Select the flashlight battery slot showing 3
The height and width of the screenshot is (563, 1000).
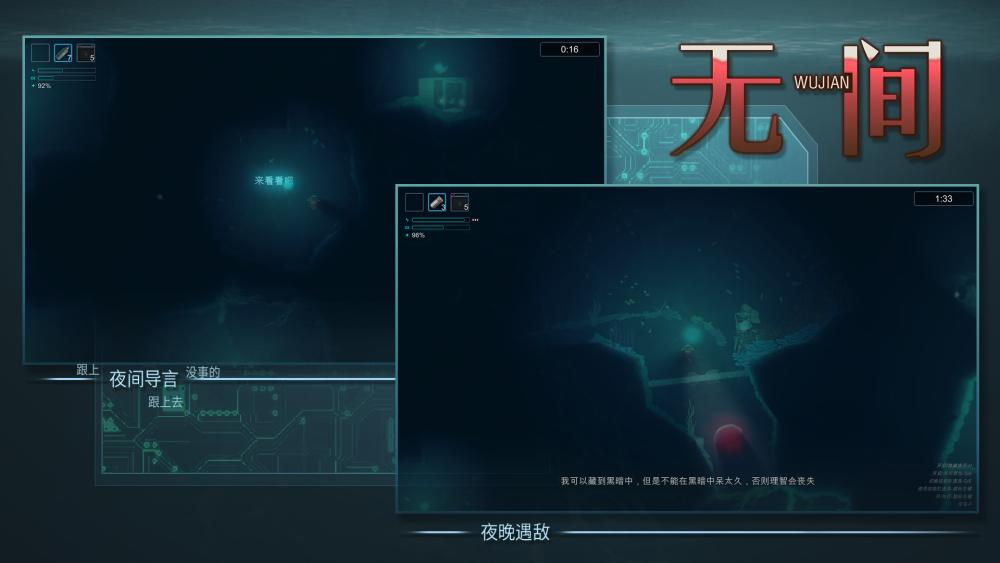click(x=437, y=203)
